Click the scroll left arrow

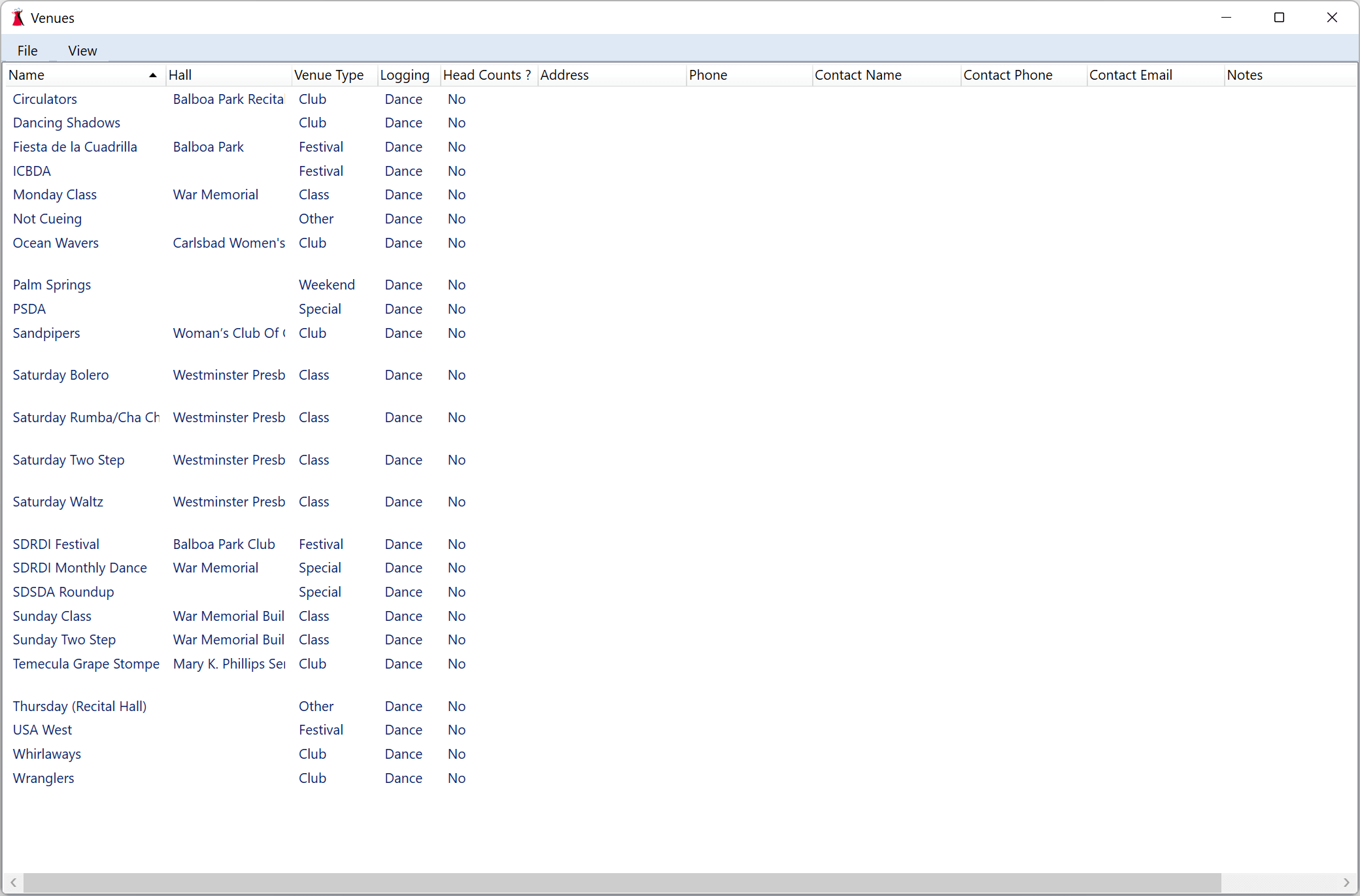tap(13, 882)
